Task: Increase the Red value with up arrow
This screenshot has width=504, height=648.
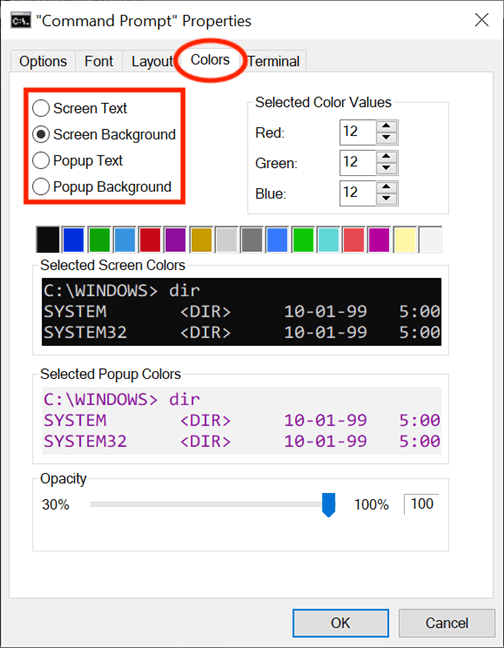Action: point(387,126)
